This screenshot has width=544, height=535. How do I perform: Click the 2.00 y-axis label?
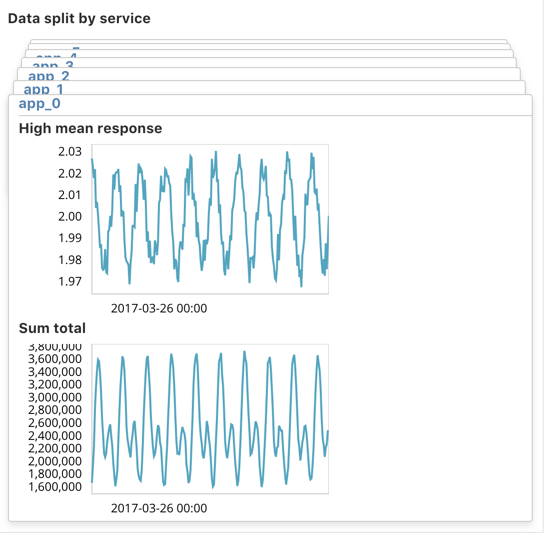(70, 216)
